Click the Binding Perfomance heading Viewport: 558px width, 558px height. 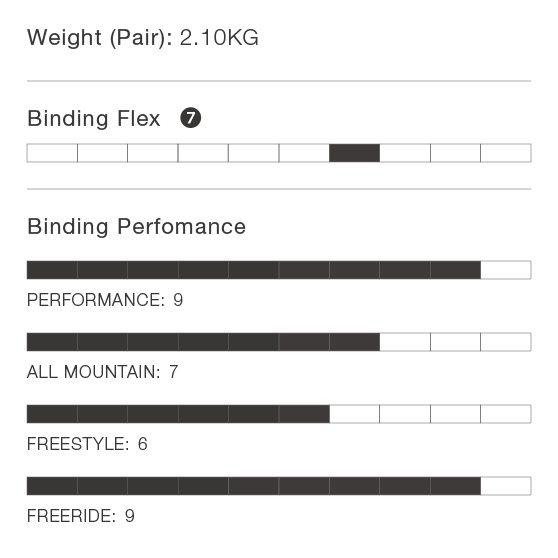point(137,227)
